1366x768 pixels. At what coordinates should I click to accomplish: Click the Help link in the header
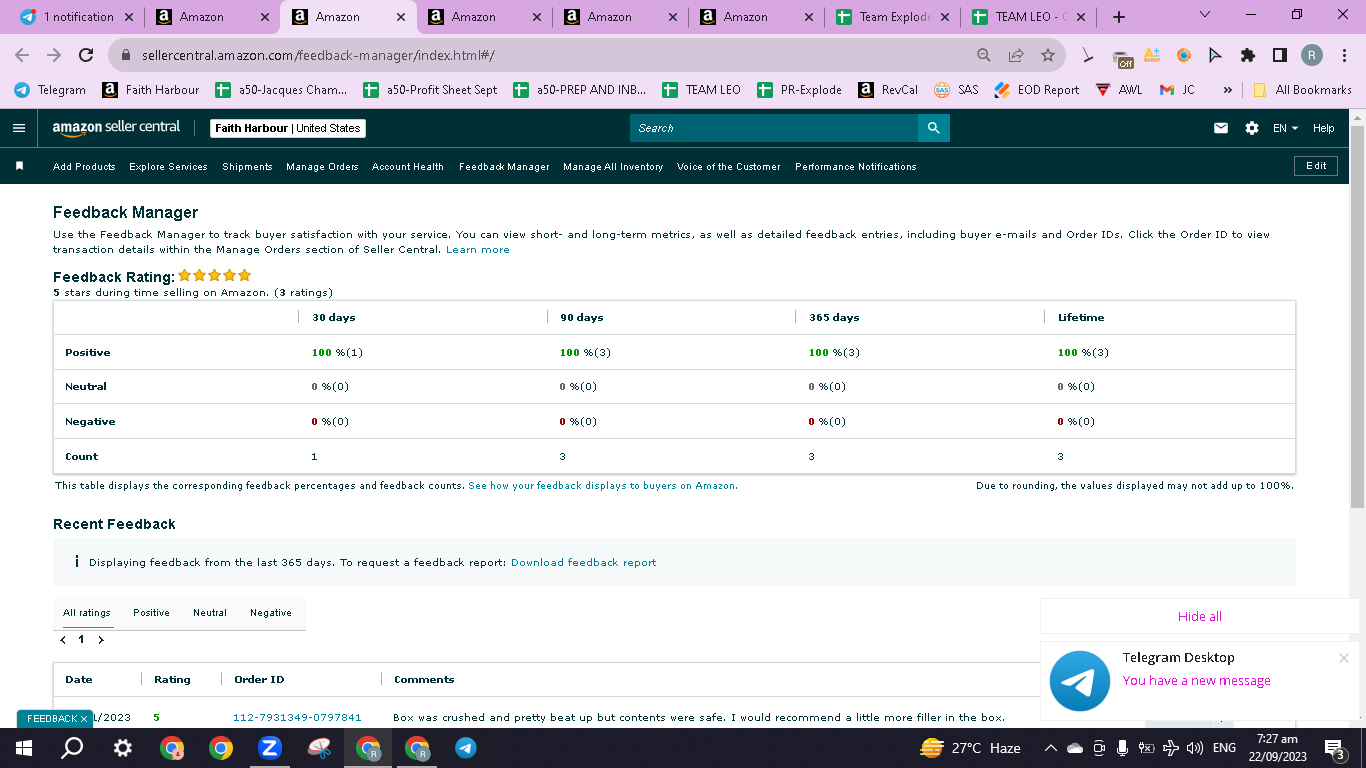pyautogui.click(x=1324, y=128)
